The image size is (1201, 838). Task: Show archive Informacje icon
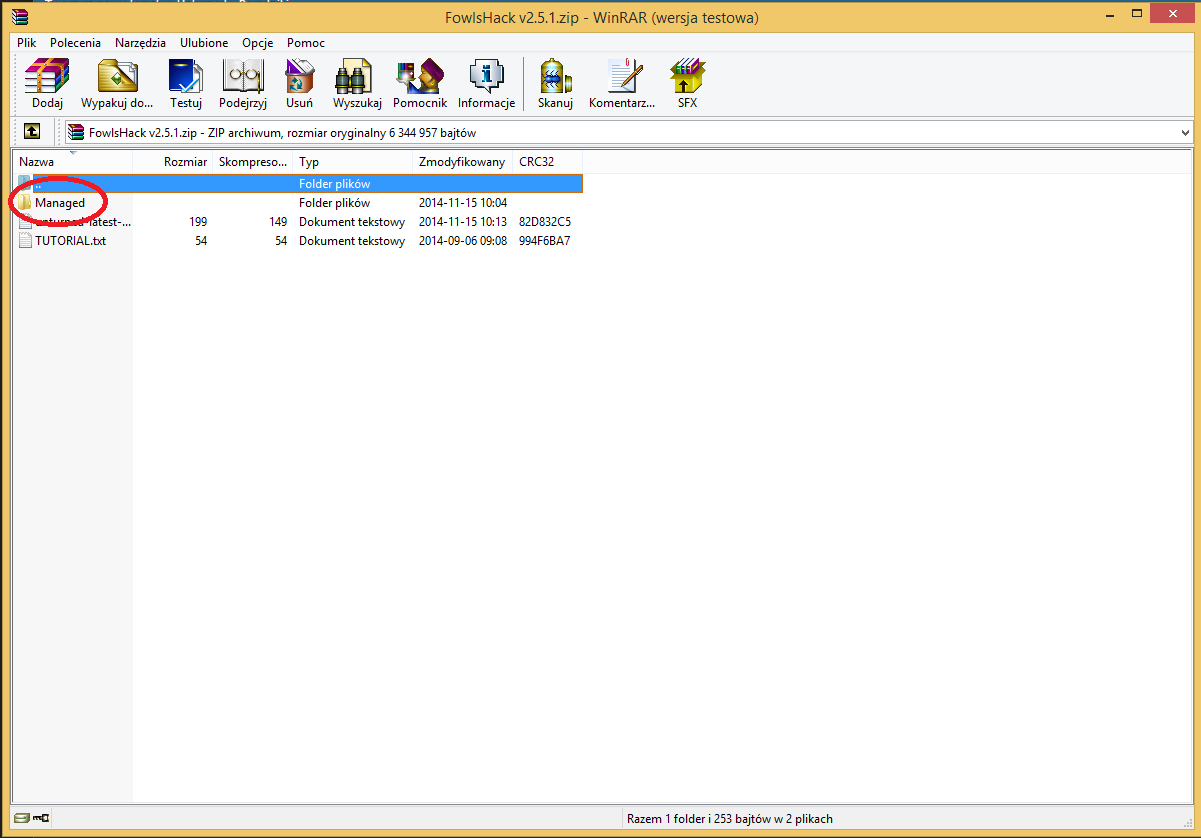pos(486,76)
